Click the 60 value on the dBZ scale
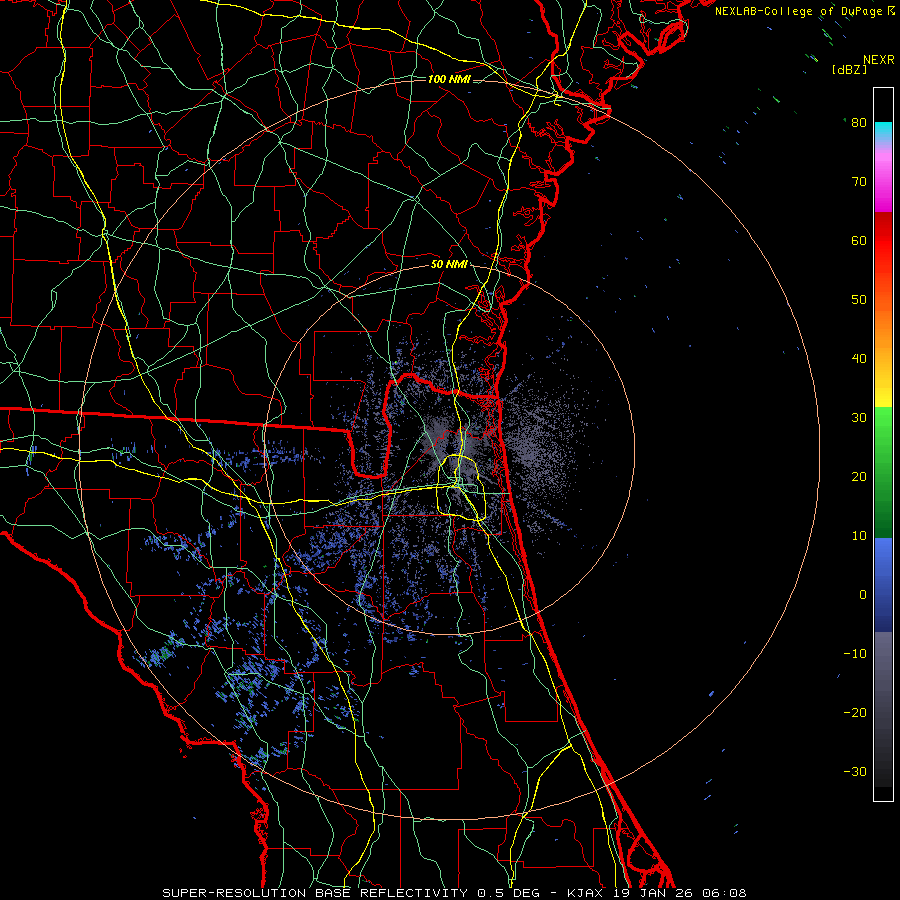The width and height of the screenshot is (900, 900). point(859,240)
